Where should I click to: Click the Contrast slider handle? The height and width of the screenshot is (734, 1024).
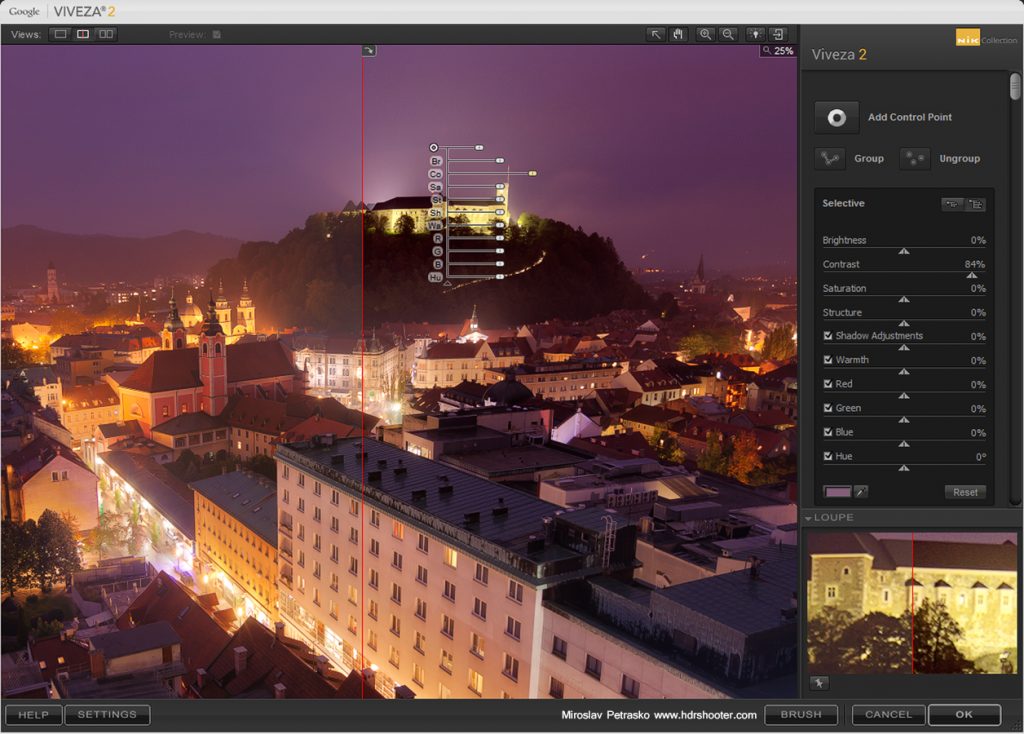971,275
